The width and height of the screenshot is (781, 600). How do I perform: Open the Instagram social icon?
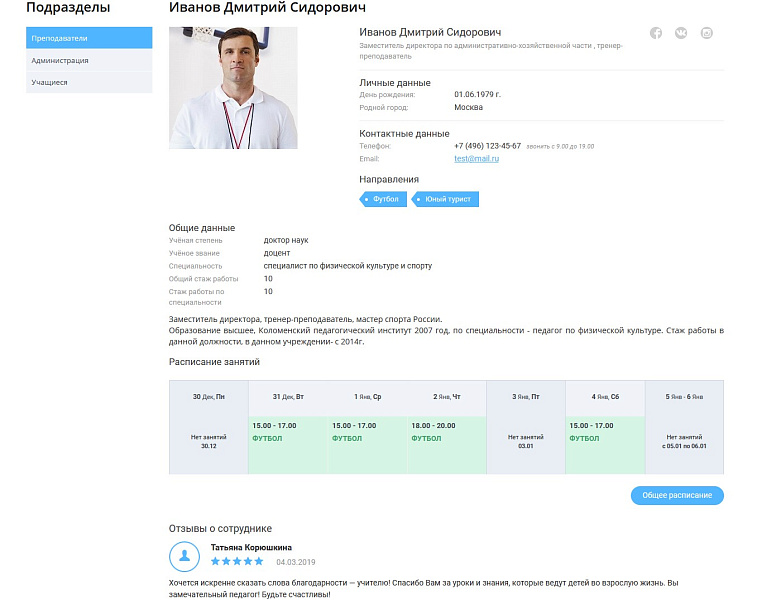(x=706, y=33)
